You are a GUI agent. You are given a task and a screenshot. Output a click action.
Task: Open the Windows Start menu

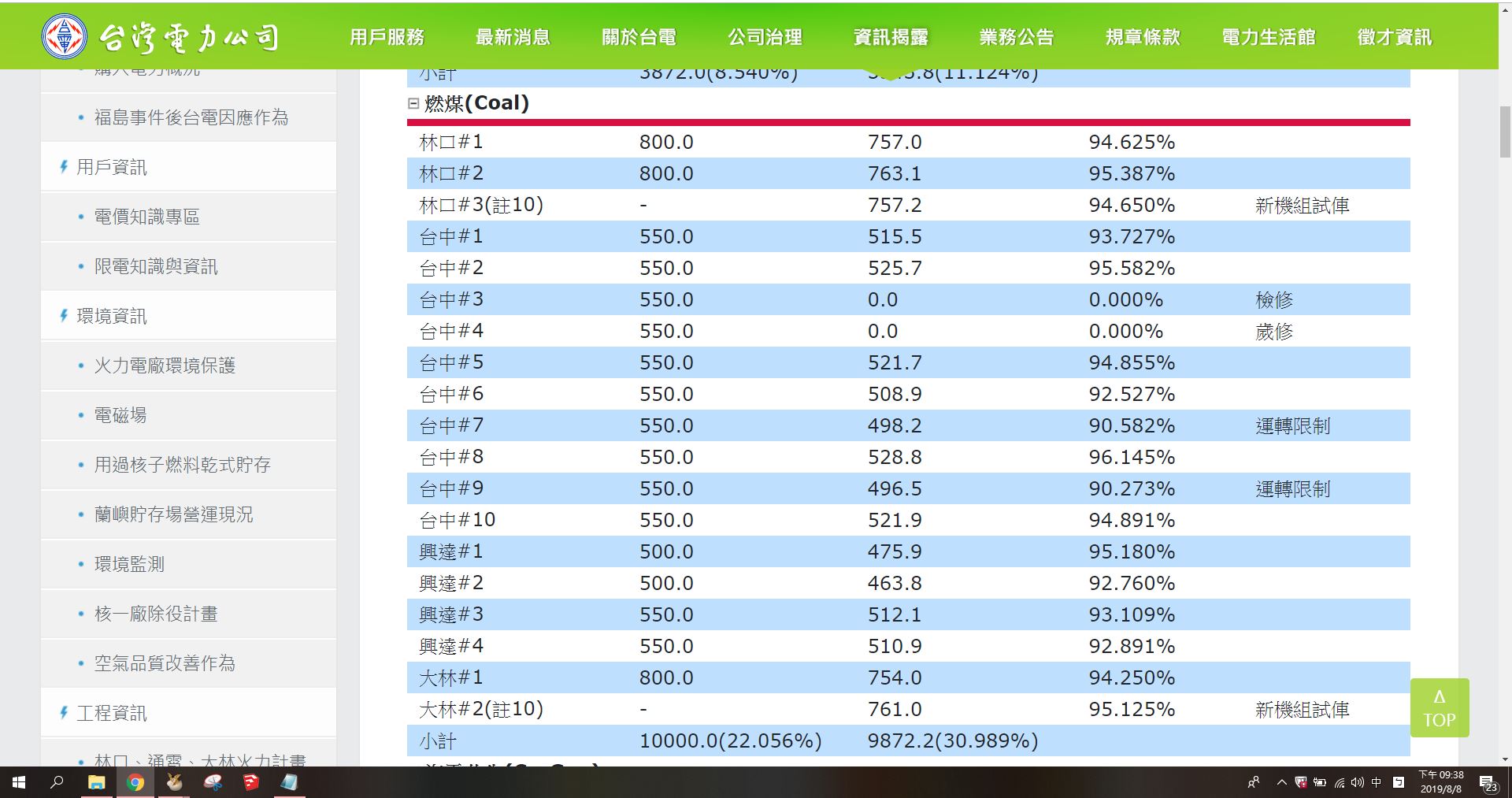click(19, 782)
